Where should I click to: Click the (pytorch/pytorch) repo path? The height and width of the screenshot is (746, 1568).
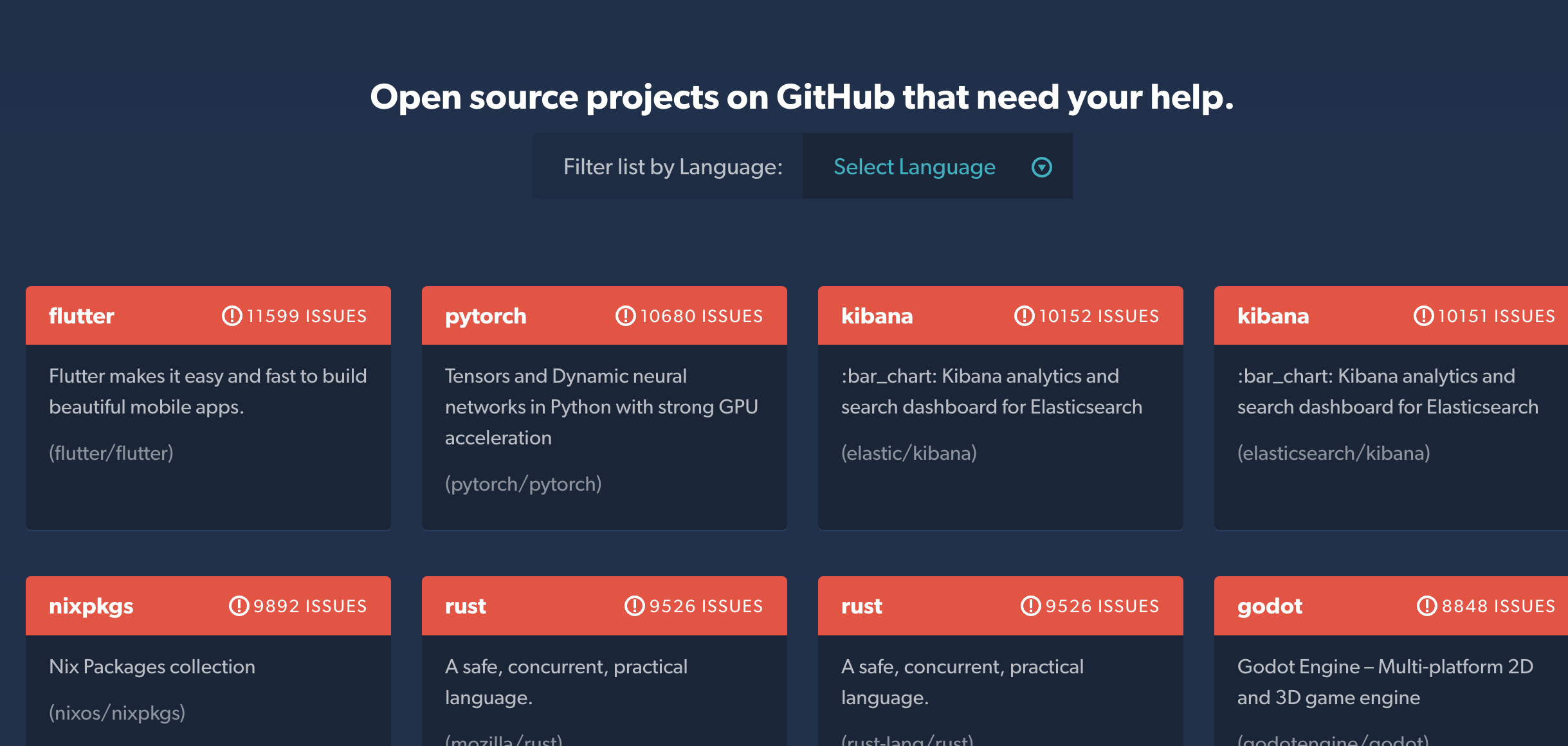pyautogui.click(x=524, y=484)
